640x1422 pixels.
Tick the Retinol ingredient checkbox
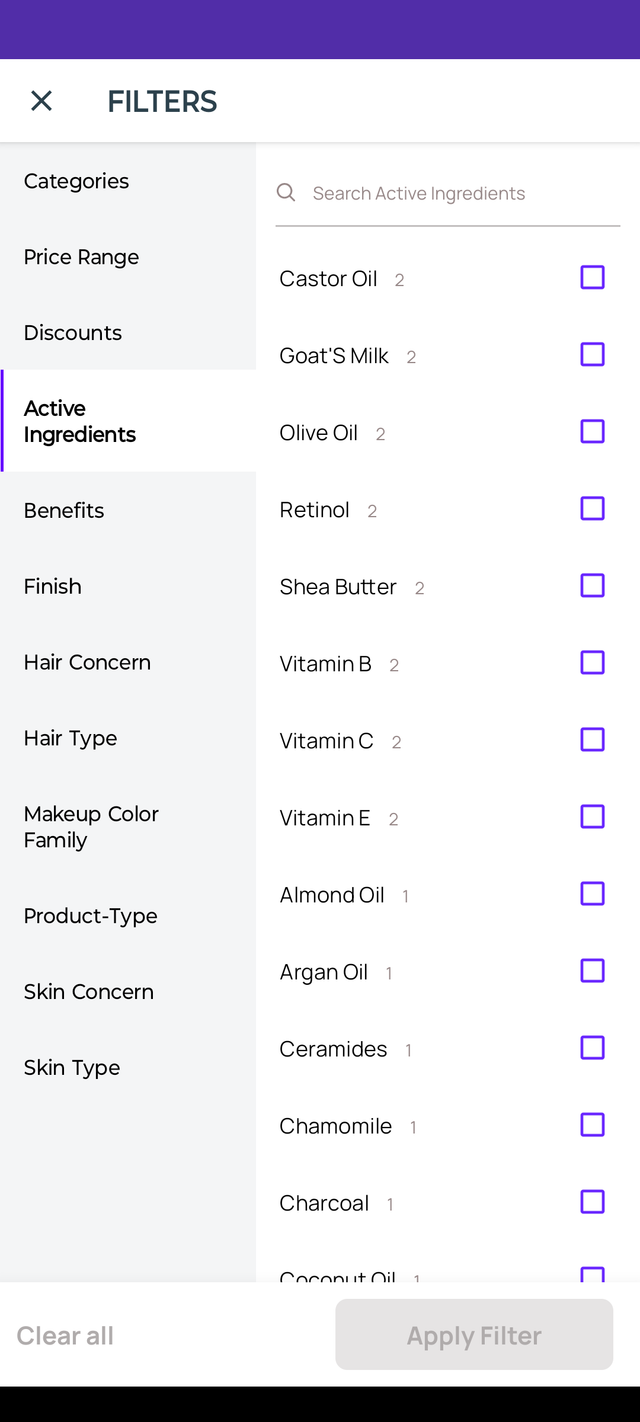pos(593,508)
